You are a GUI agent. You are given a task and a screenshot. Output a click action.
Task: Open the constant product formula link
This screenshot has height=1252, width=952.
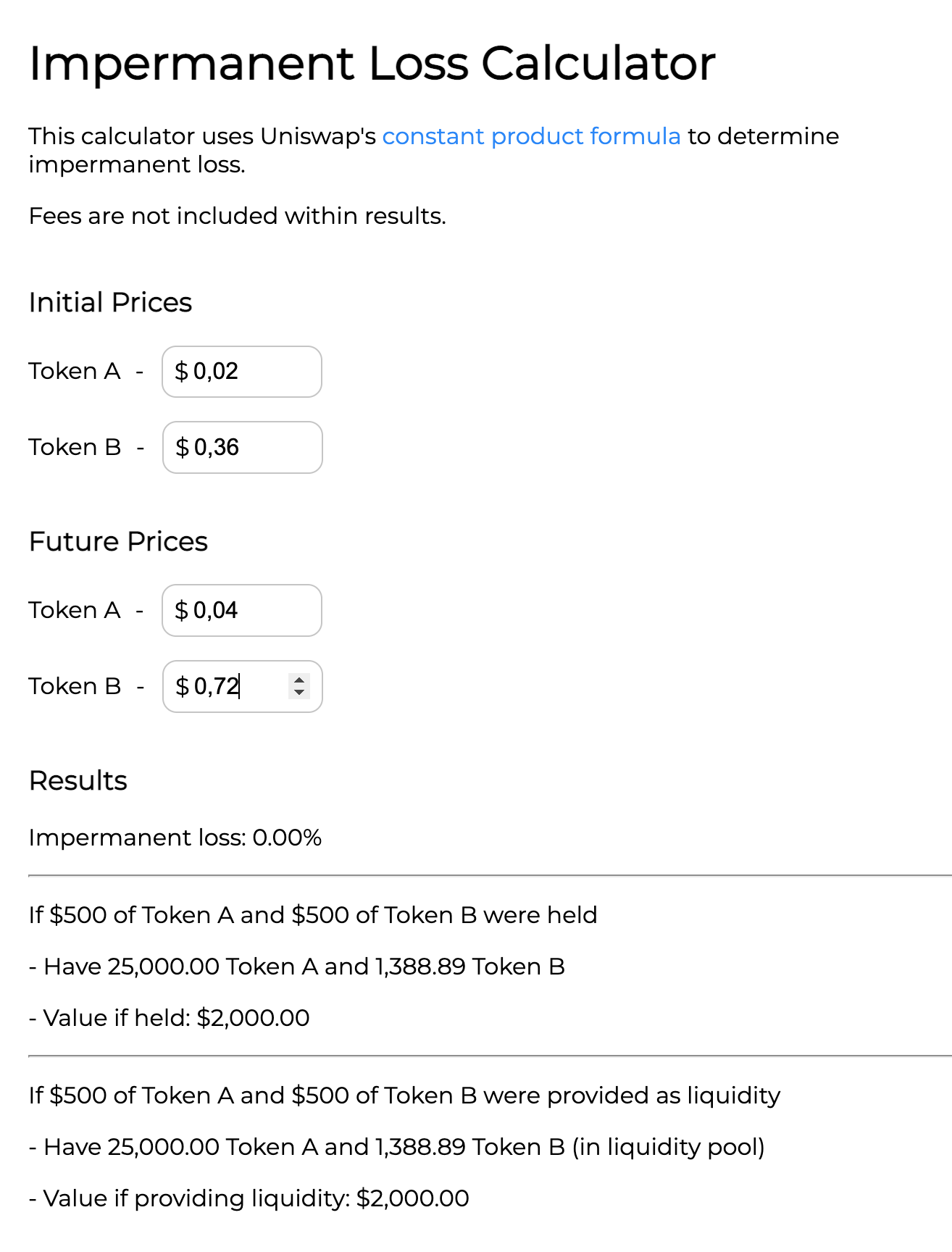point(531,136)
